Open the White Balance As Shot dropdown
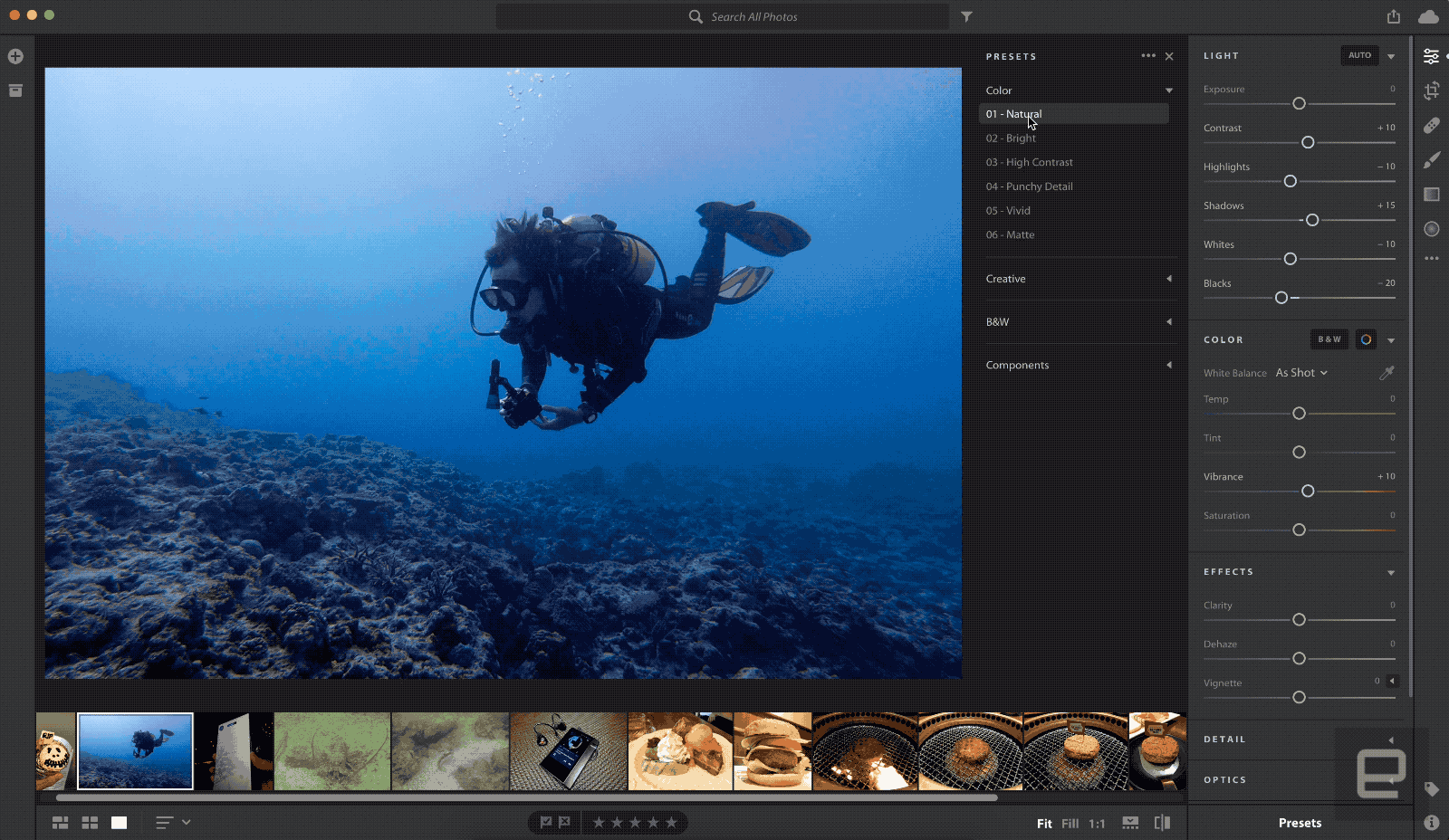 1301,372
